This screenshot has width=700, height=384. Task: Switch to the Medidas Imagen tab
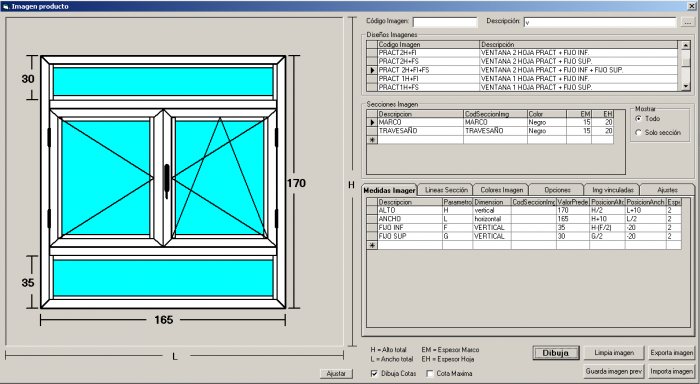coord(389,190)
